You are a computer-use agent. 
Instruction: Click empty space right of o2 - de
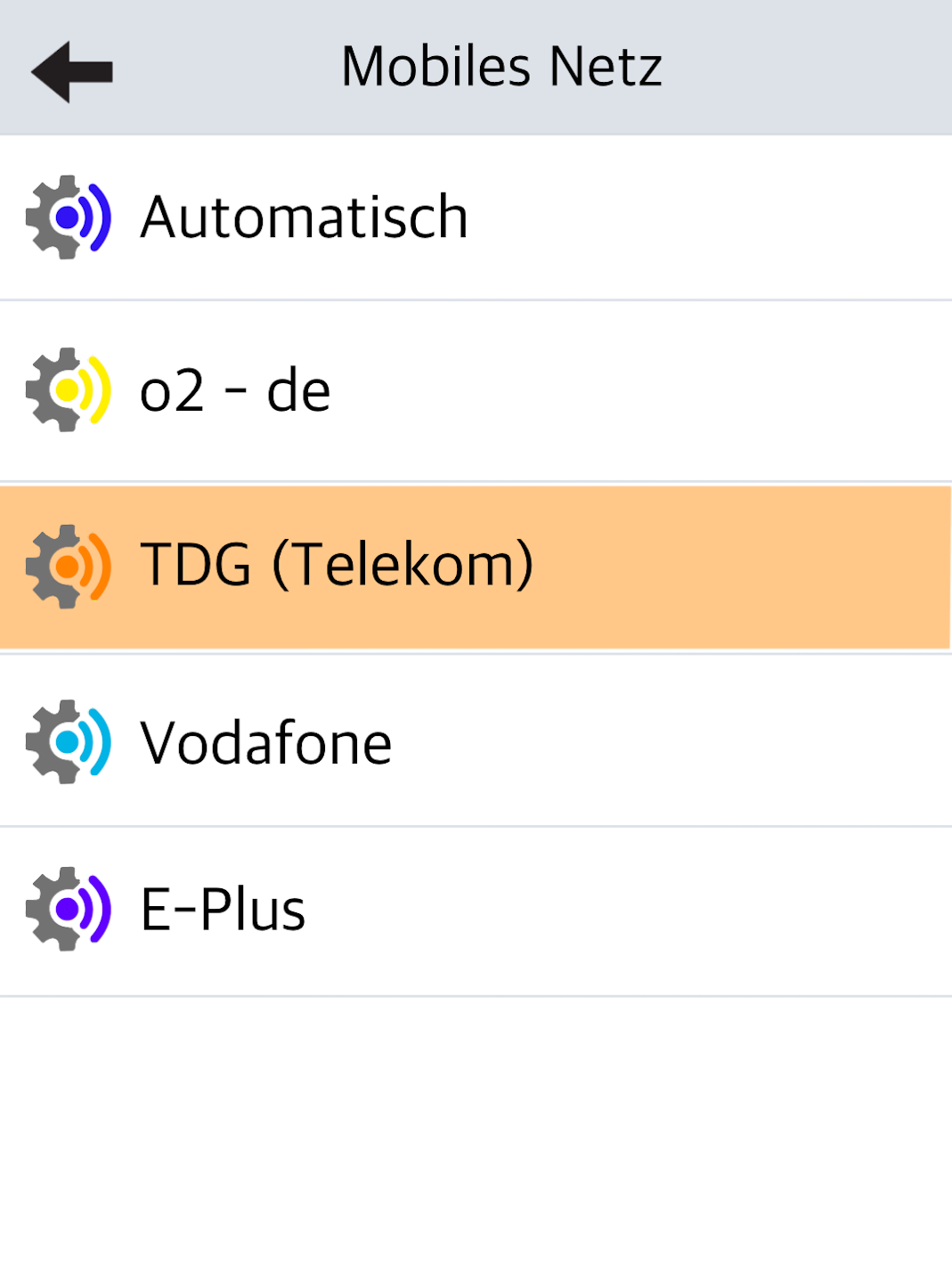[x=641, y=391]
